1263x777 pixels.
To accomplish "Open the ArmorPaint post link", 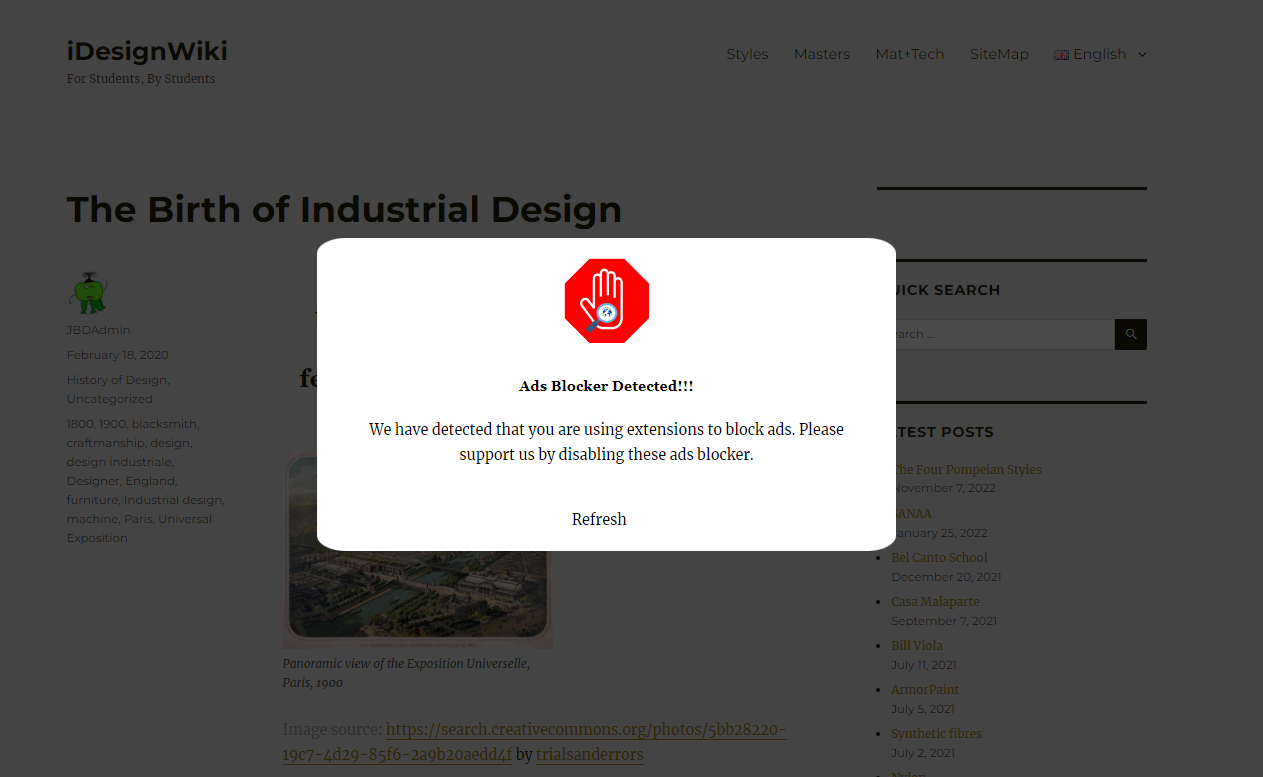I will point(924,689).
